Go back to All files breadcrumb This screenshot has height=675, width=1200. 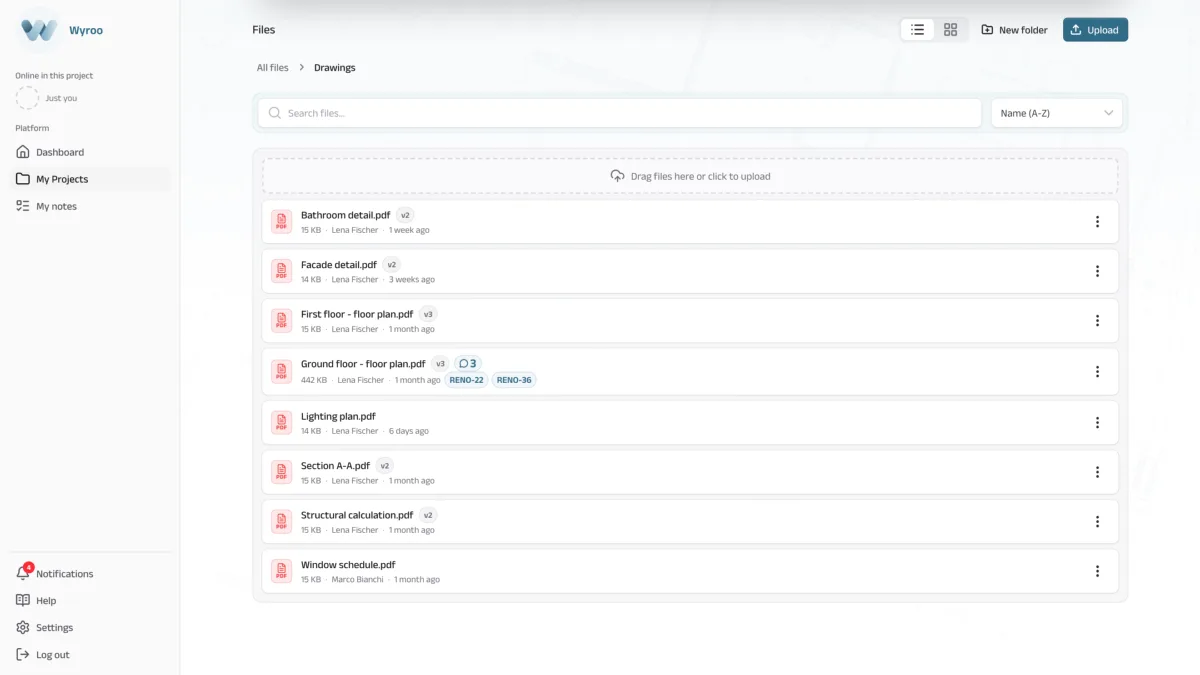tap(272, 68)
